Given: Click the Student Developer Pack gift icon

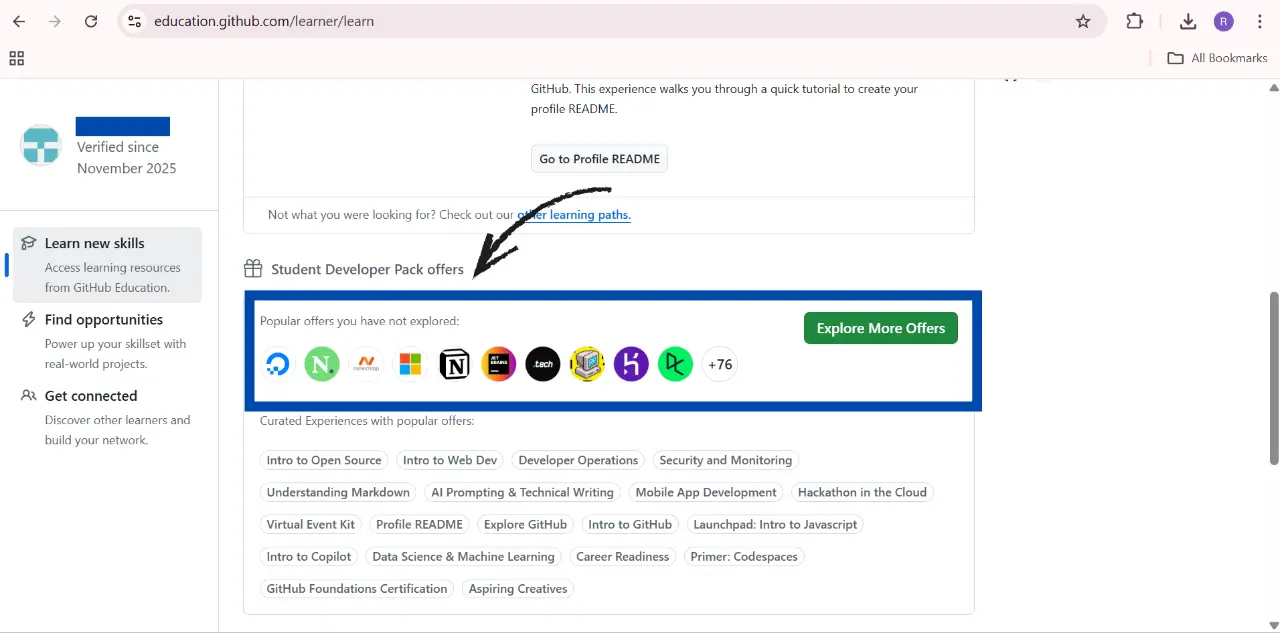Looking at the screenshot, I should [253, 268].
